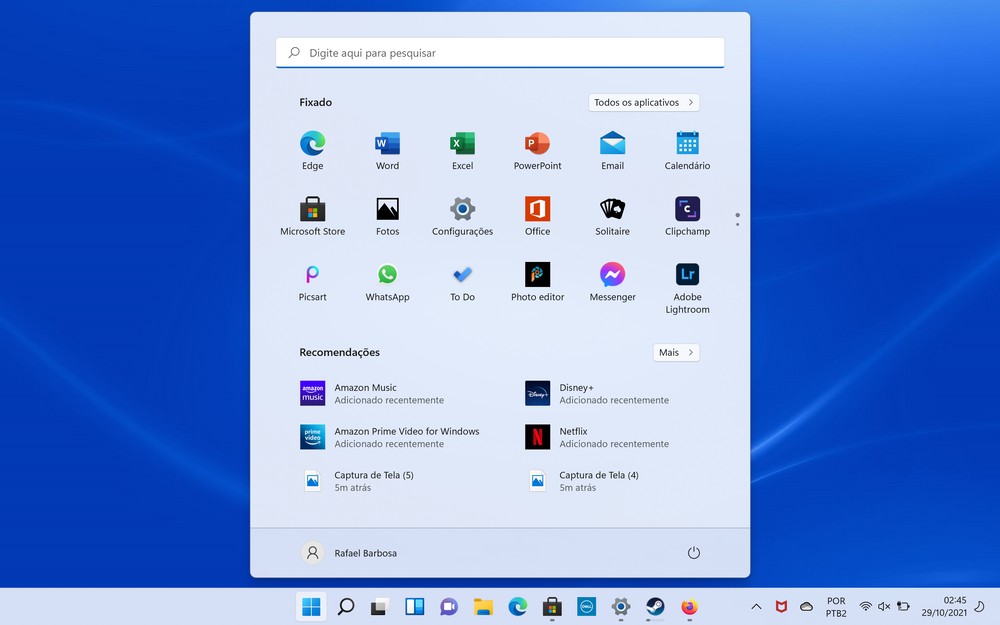Select Amazon Prime Video for Windows
Viewport: 1000px width, 625px height.
tap(390, 437)
